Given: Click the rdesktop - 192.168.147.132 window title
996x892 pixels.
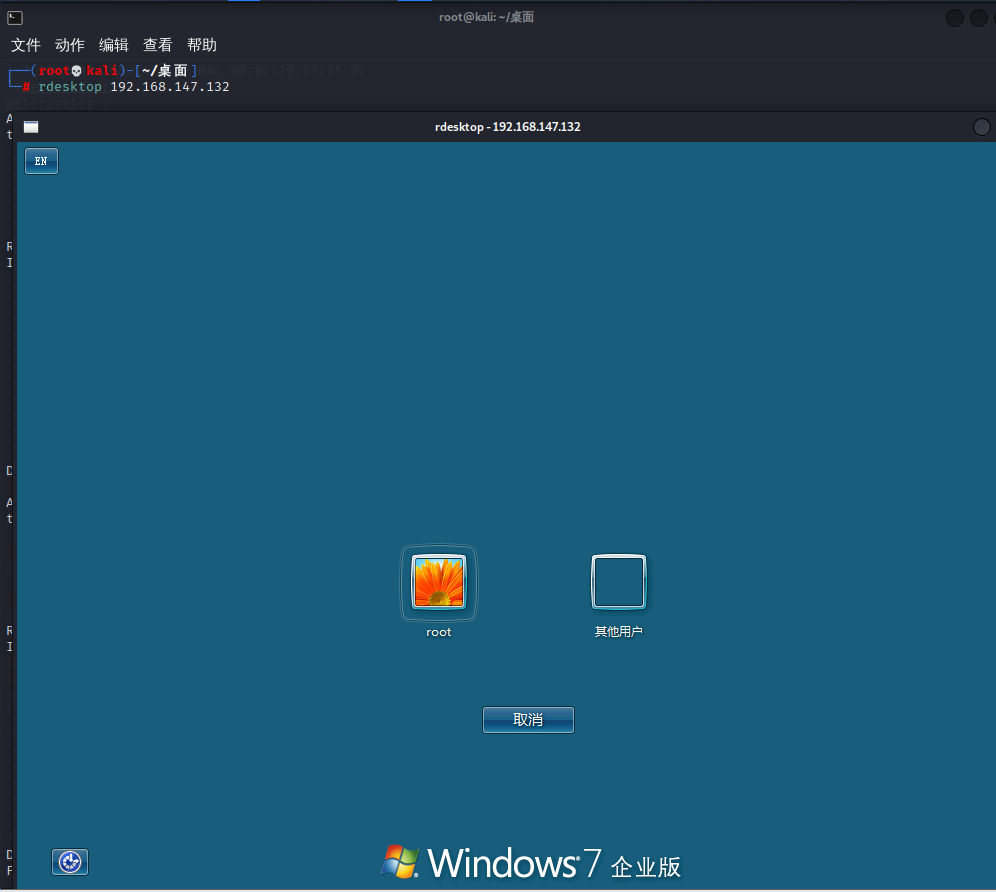Looking at the screenshot, I should (x=508, y=127).
